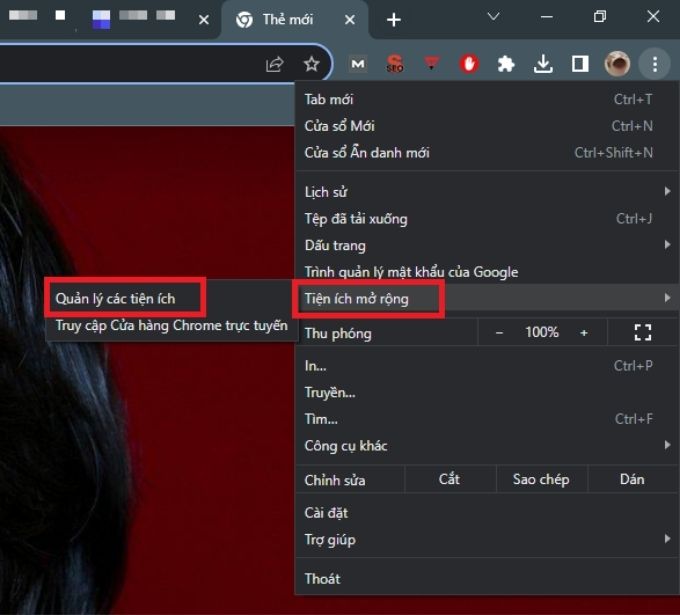Select Tab mới menu item
Screen dimensions: 680x615
point(486,99)
